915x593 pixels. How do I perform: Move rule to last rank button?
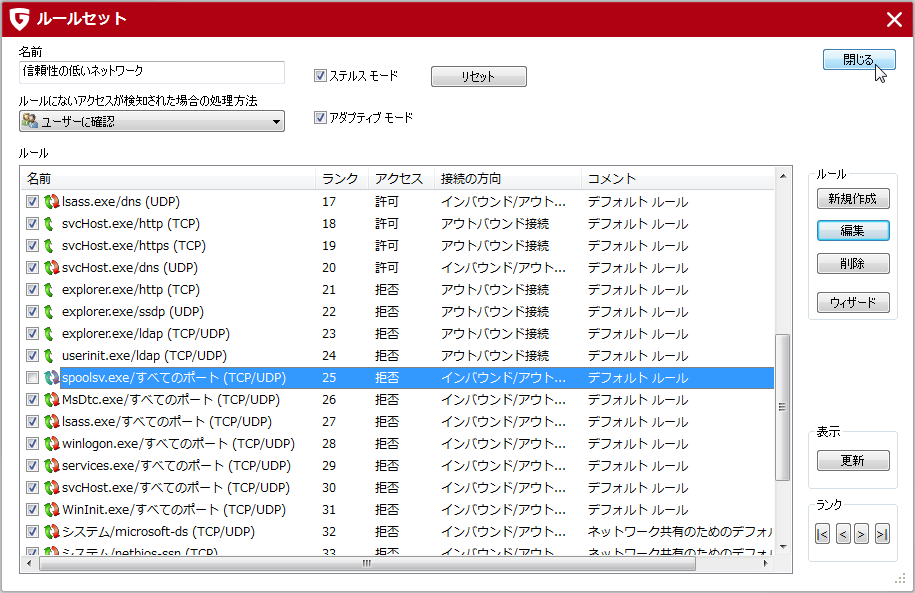[x=881, y=534]
